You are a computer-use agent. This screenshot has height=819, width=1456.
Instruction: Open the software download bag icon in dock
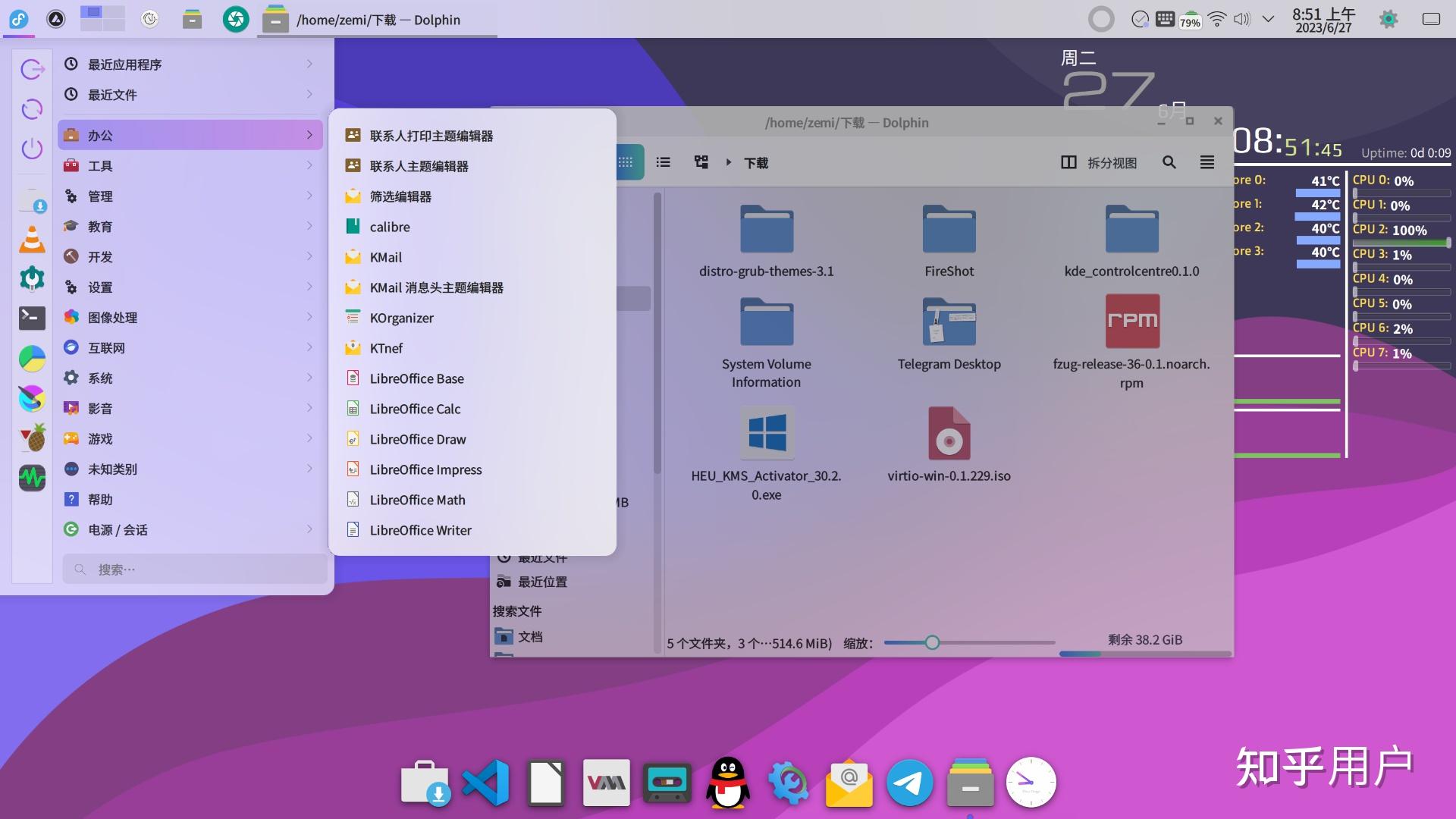(x=425, y=783)
